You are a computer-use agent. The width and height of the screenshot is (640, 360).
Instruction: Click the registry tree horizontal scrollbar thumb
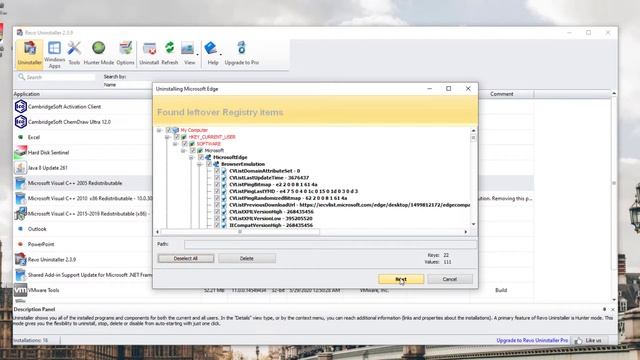click(240, 232)
